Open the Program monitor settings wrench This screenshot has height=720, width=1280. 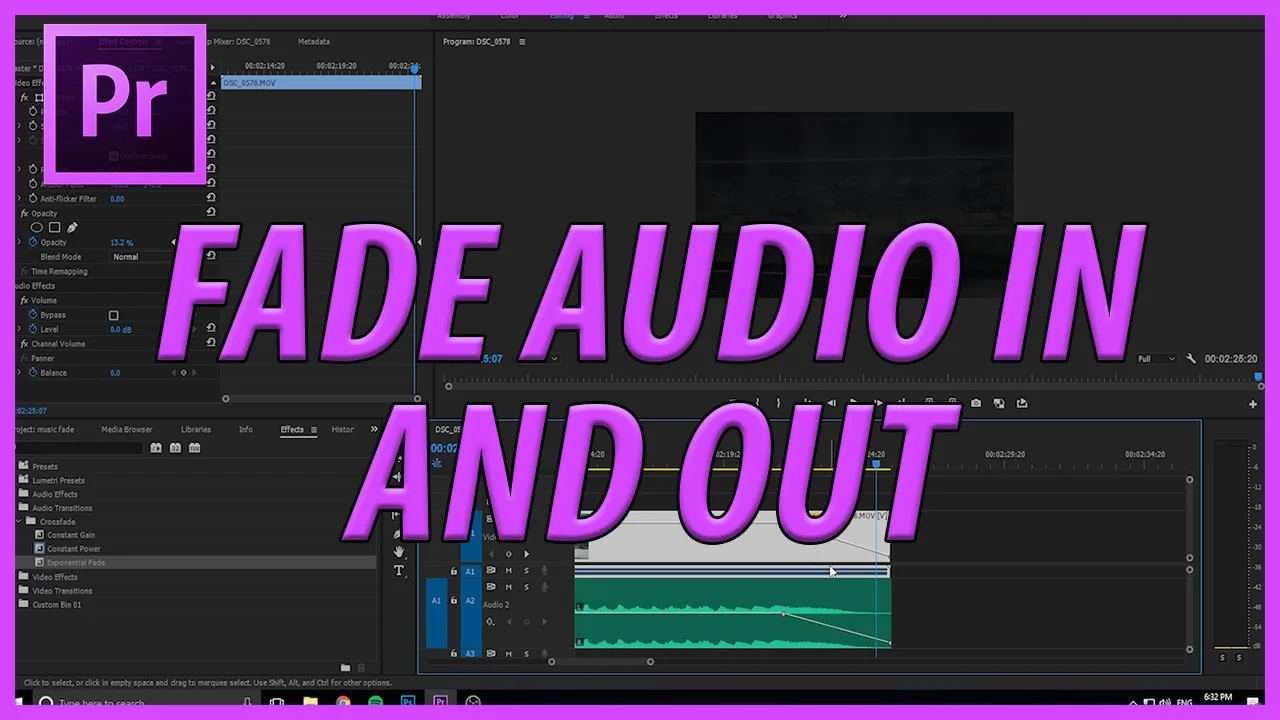1191,358
